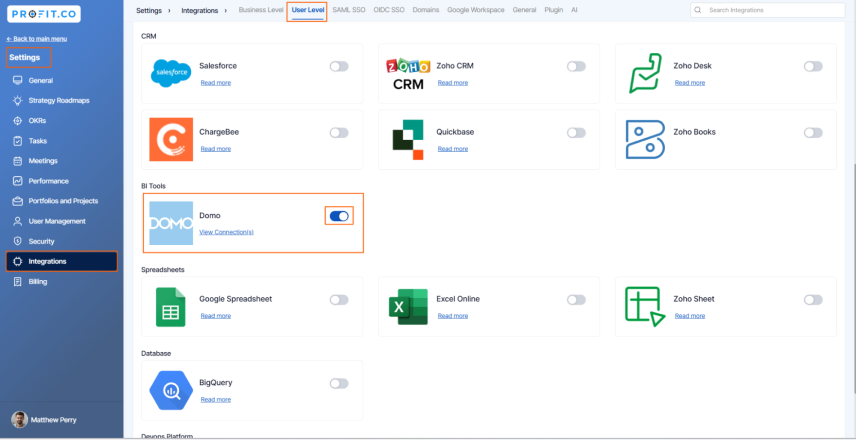Click Matthew Perry profile avatar

pos(20,419)
